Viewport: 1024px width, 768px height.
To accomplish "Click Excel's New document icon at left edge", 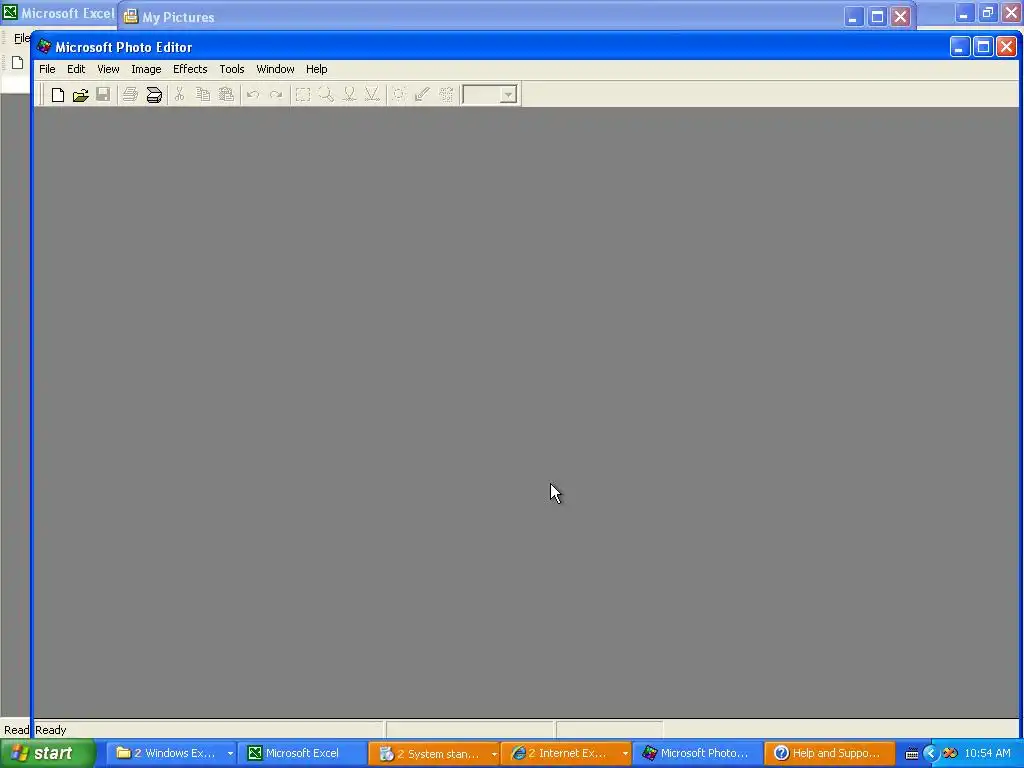I will tap(18, 63).
